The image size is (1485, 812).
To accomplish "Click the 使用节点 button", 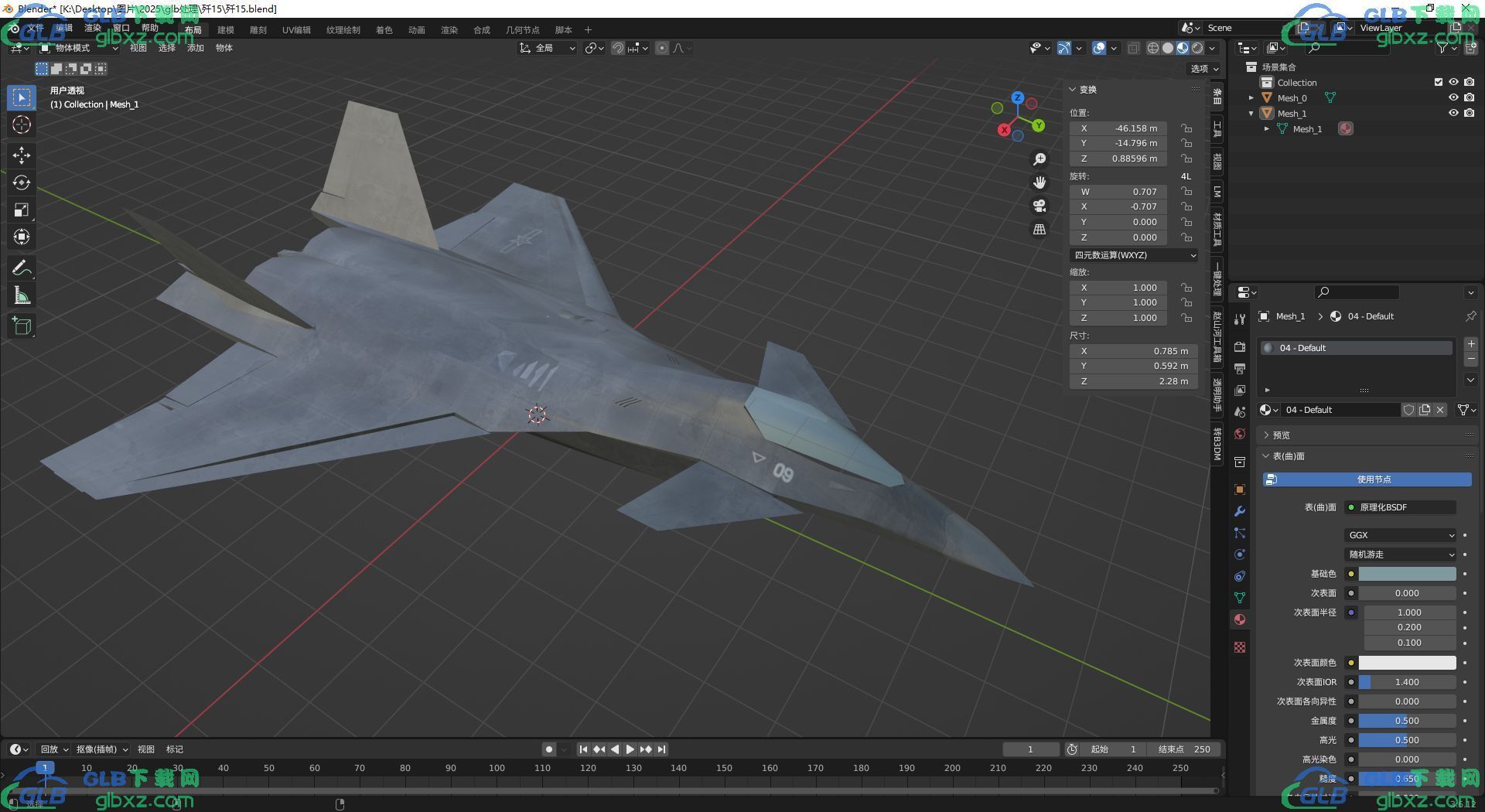I will click(1367, 479).
